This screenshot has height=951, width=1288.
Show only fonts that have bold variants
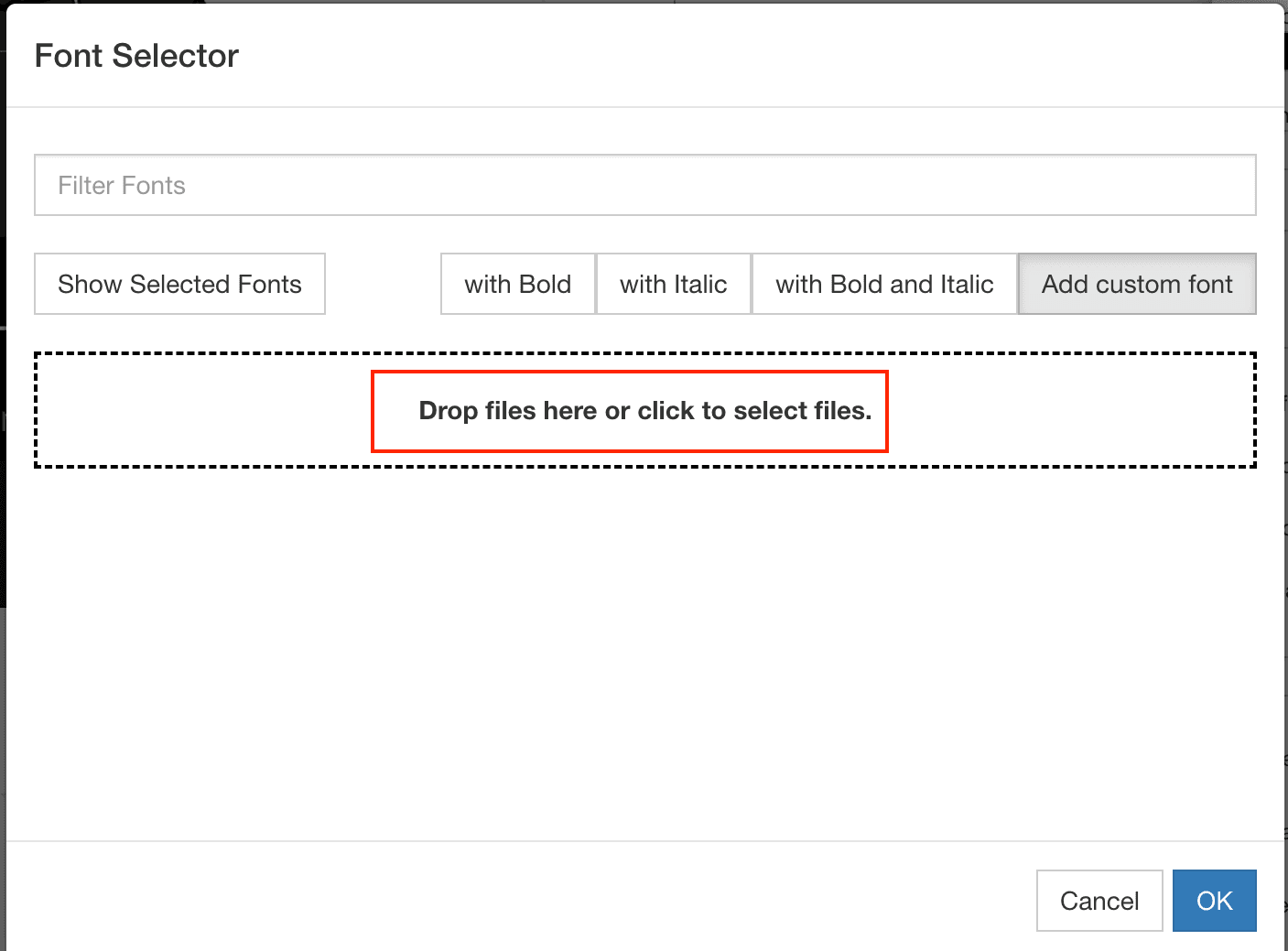click(x=517, y=284)
